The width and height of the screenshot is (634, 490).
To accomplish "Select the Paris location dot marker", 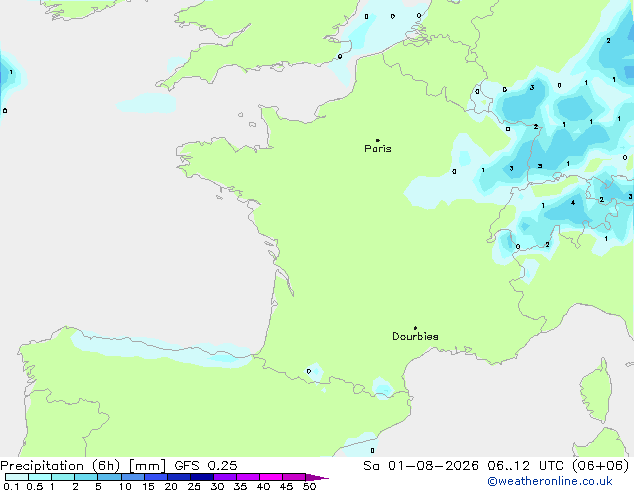I will (x=378, y=140).
